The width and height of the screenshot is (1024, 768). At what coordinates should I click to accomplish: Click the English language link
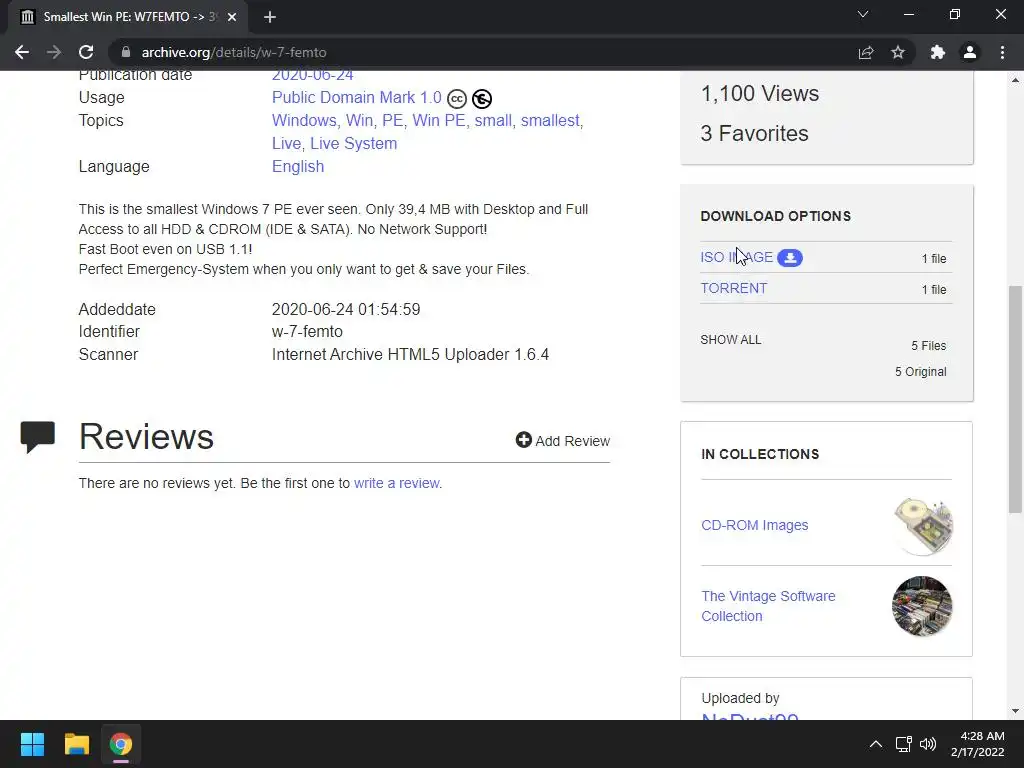pyautogui.click(x=298, y=167)
